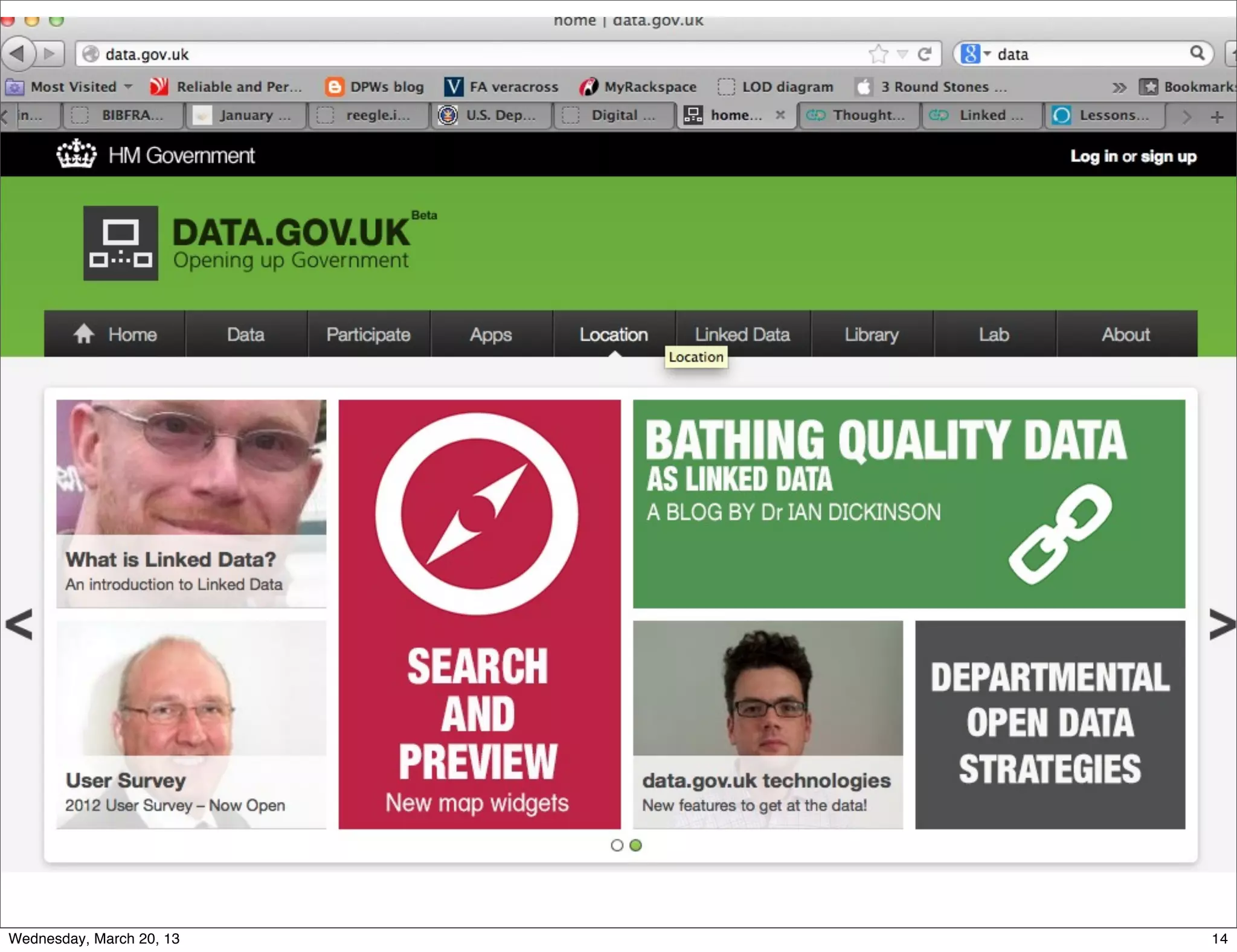Select second green carousel dot
Screen dimensions: 1237x952
[635, 845]
